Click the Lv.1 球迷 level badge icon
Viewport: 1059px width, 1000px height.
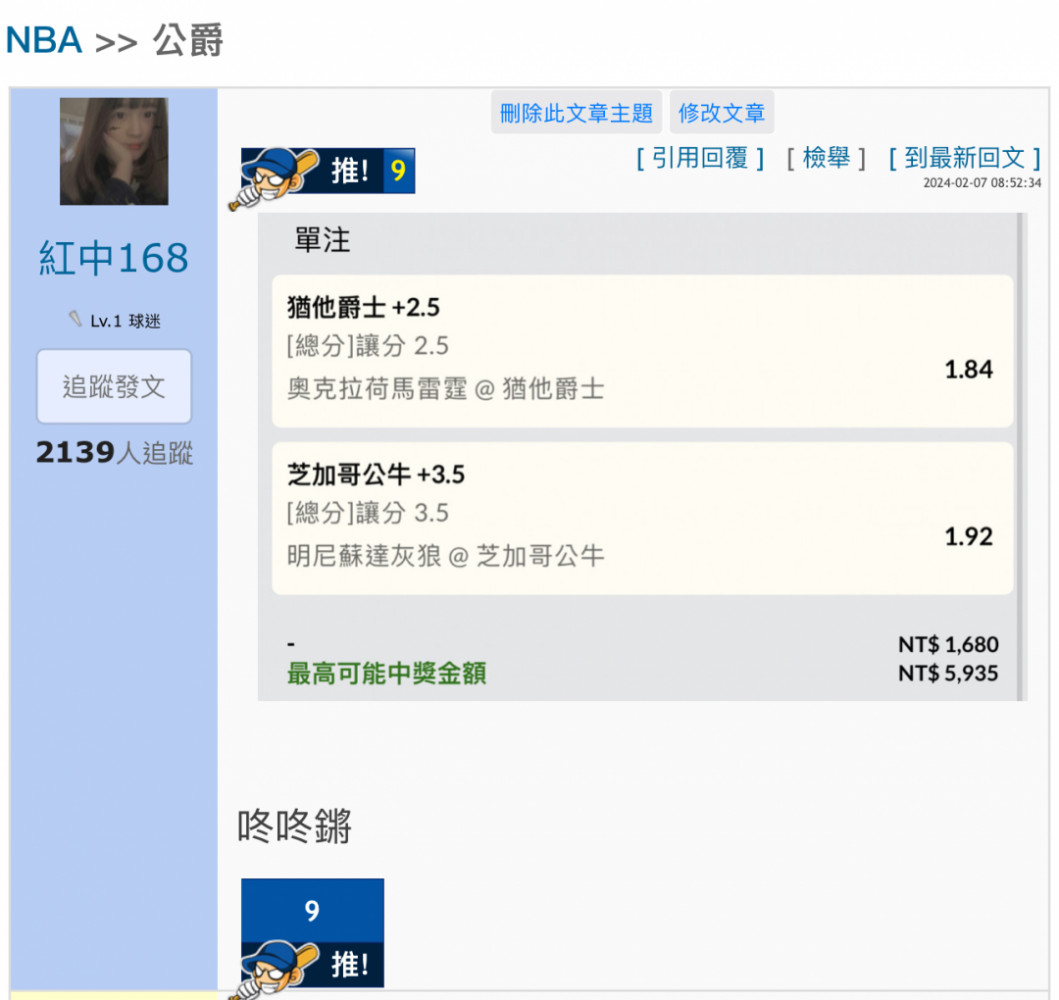pos(75,319)
